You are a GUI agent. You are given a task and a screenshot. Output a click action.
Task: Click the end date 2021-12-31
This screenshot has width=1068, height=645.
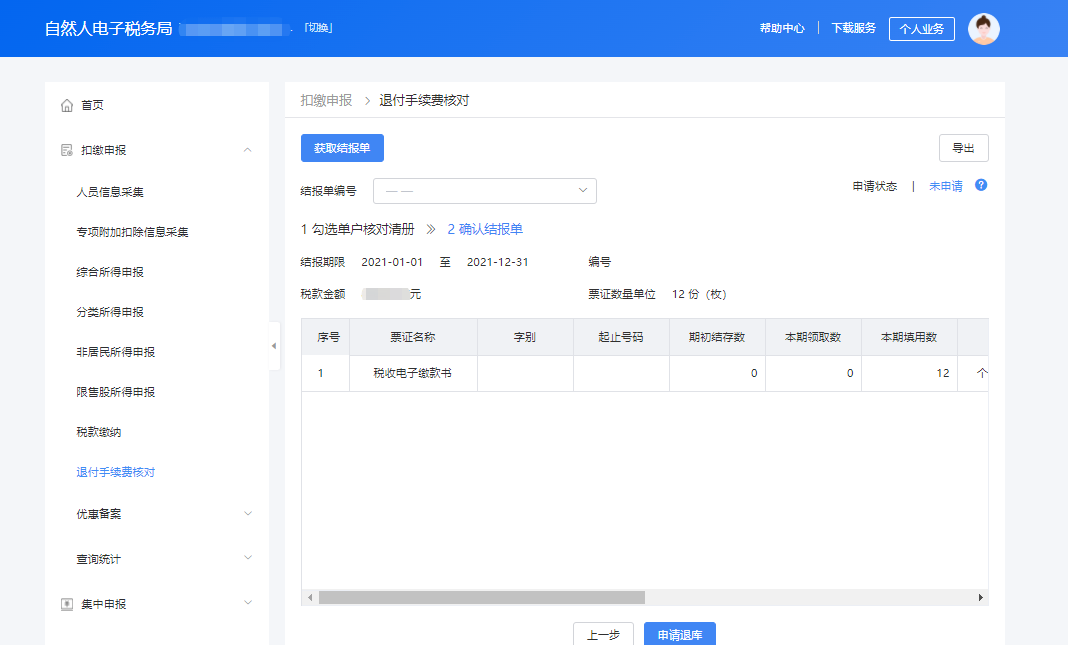coord(497,262)
